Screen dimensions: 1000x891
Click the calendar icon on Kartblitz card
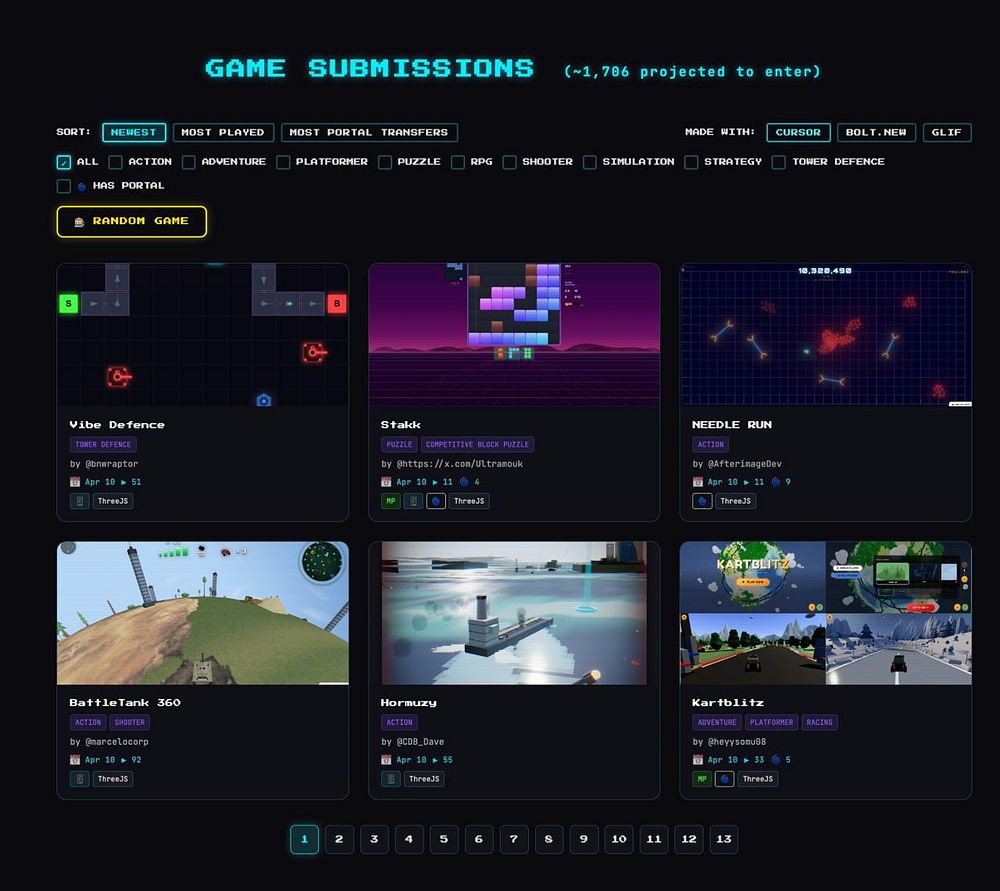697,760
